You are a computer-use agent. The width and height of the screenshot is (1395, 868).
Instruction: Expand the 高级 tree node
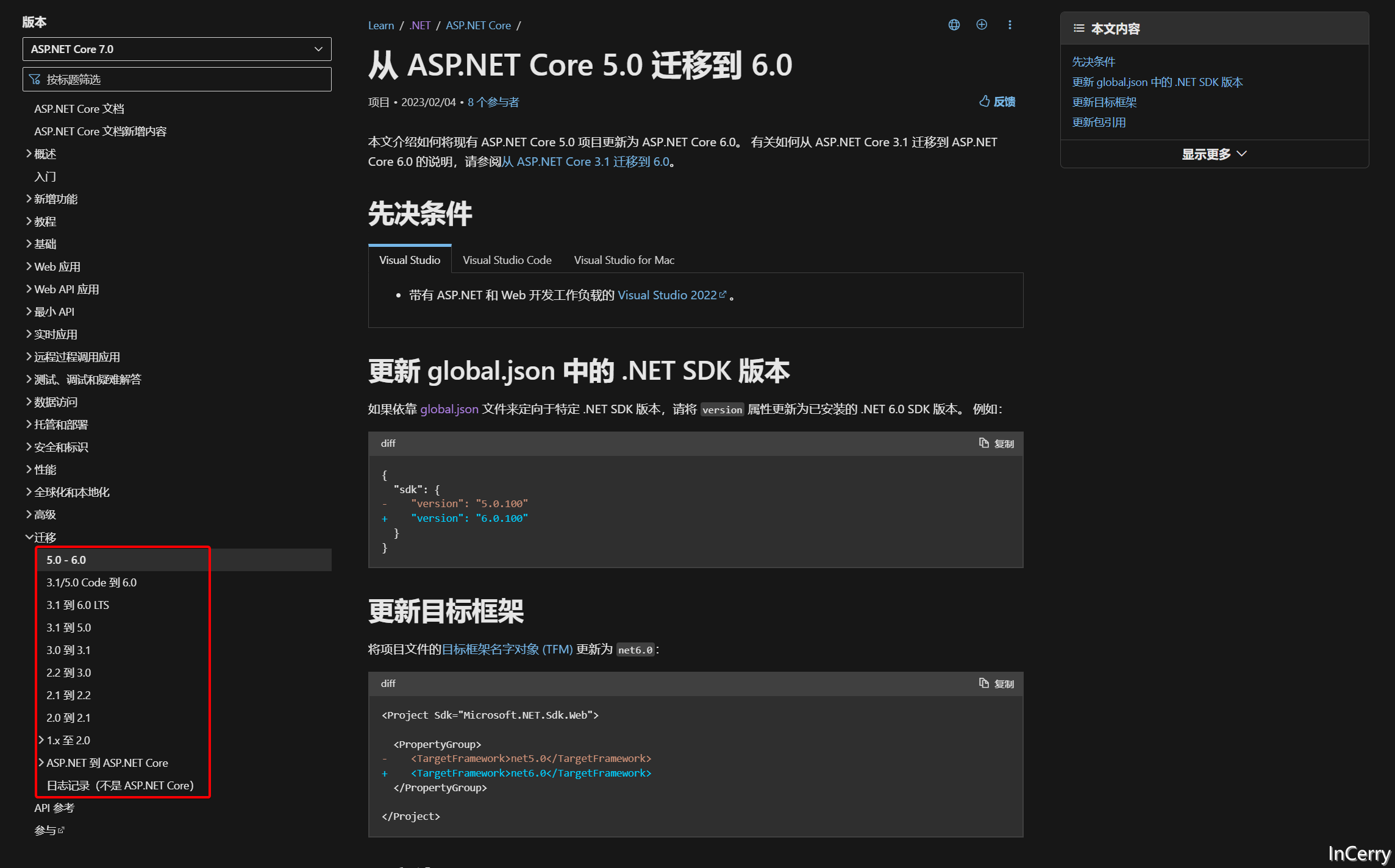click(x=29, y=514)
